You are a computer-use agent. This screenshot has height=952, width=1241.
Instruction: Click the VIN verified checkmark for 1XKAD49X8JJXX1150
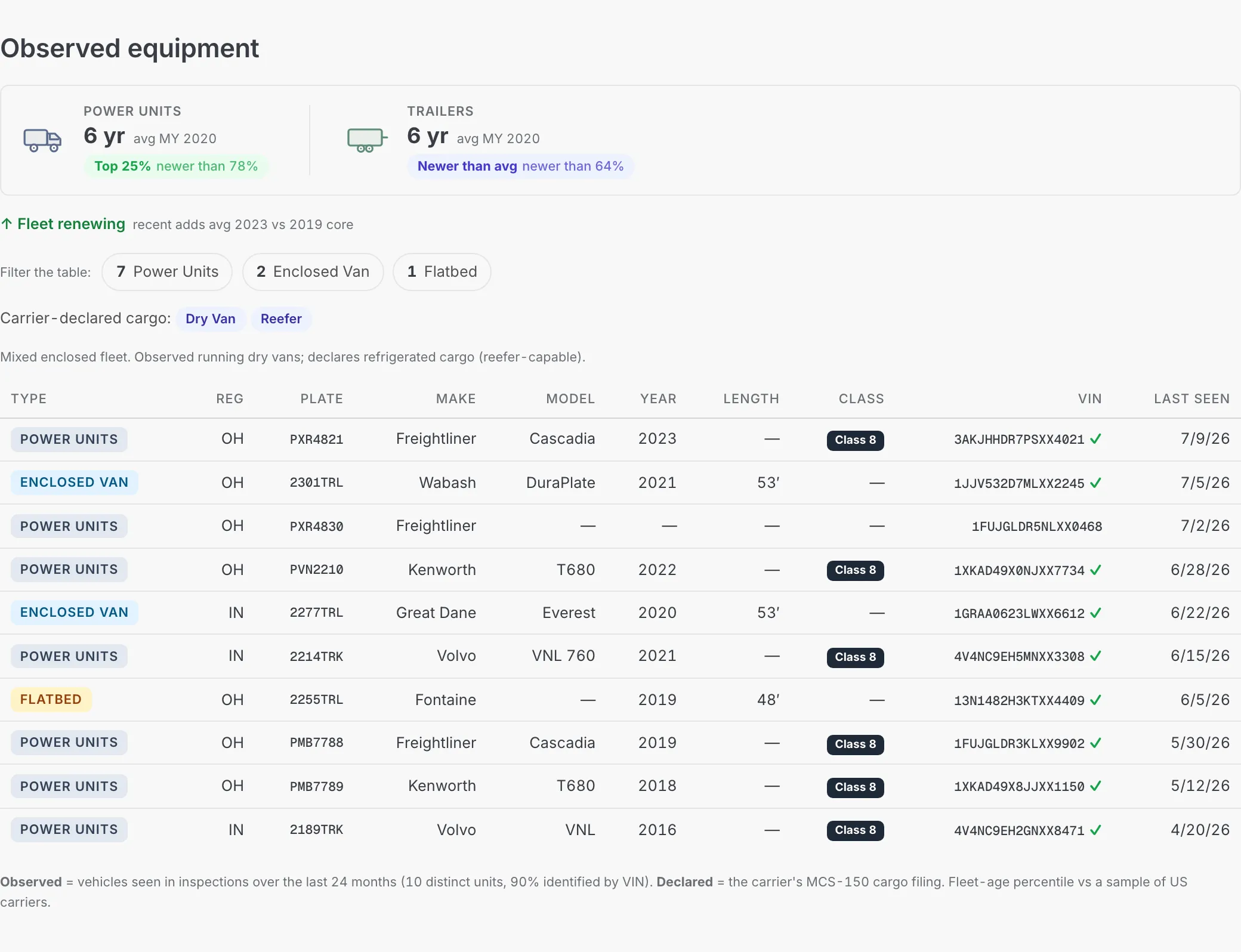tap(1096, 786)
